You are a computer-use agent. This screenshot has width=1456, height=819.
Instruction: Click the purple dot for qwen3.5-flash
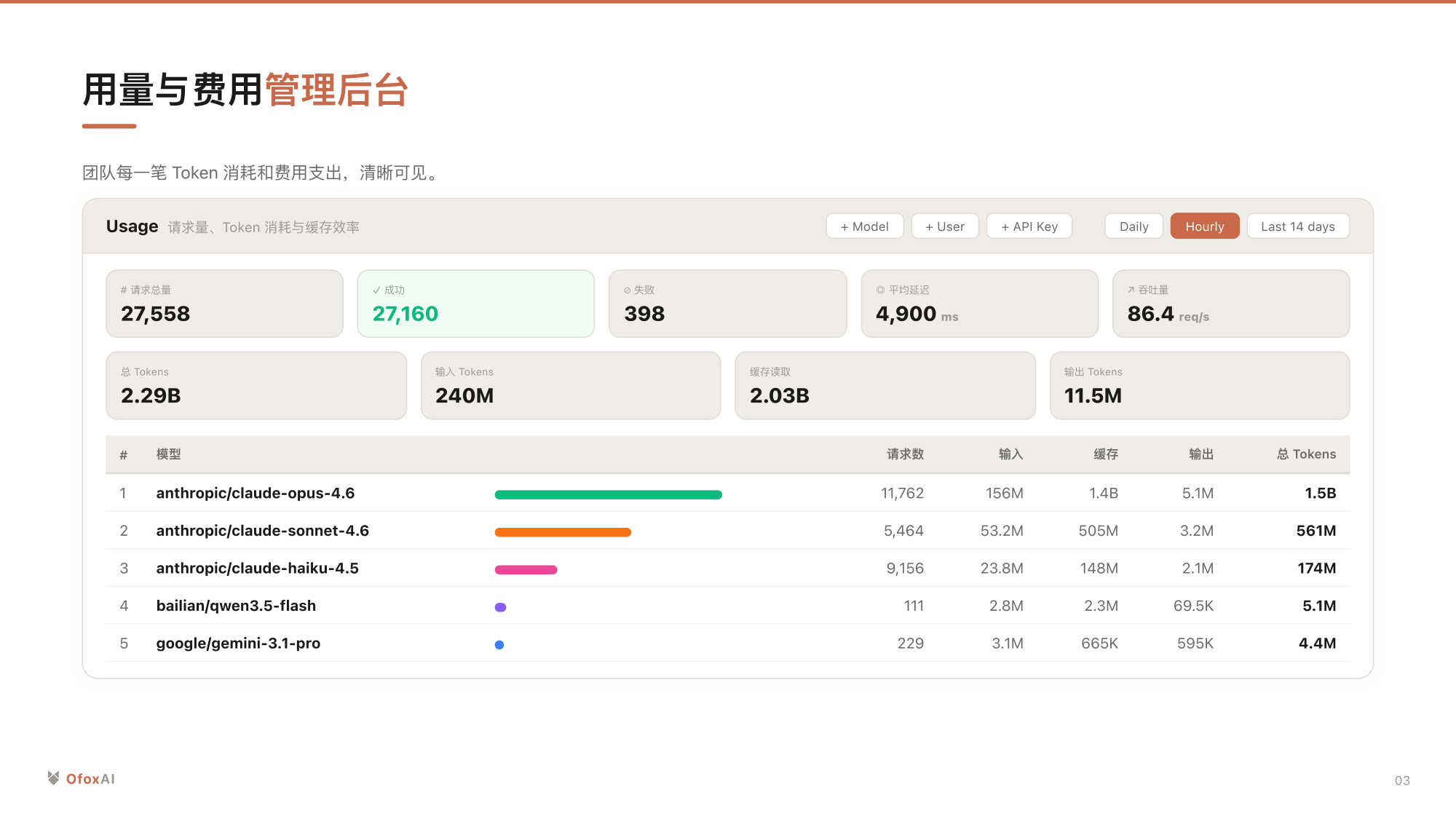click(x=500, y=607)
